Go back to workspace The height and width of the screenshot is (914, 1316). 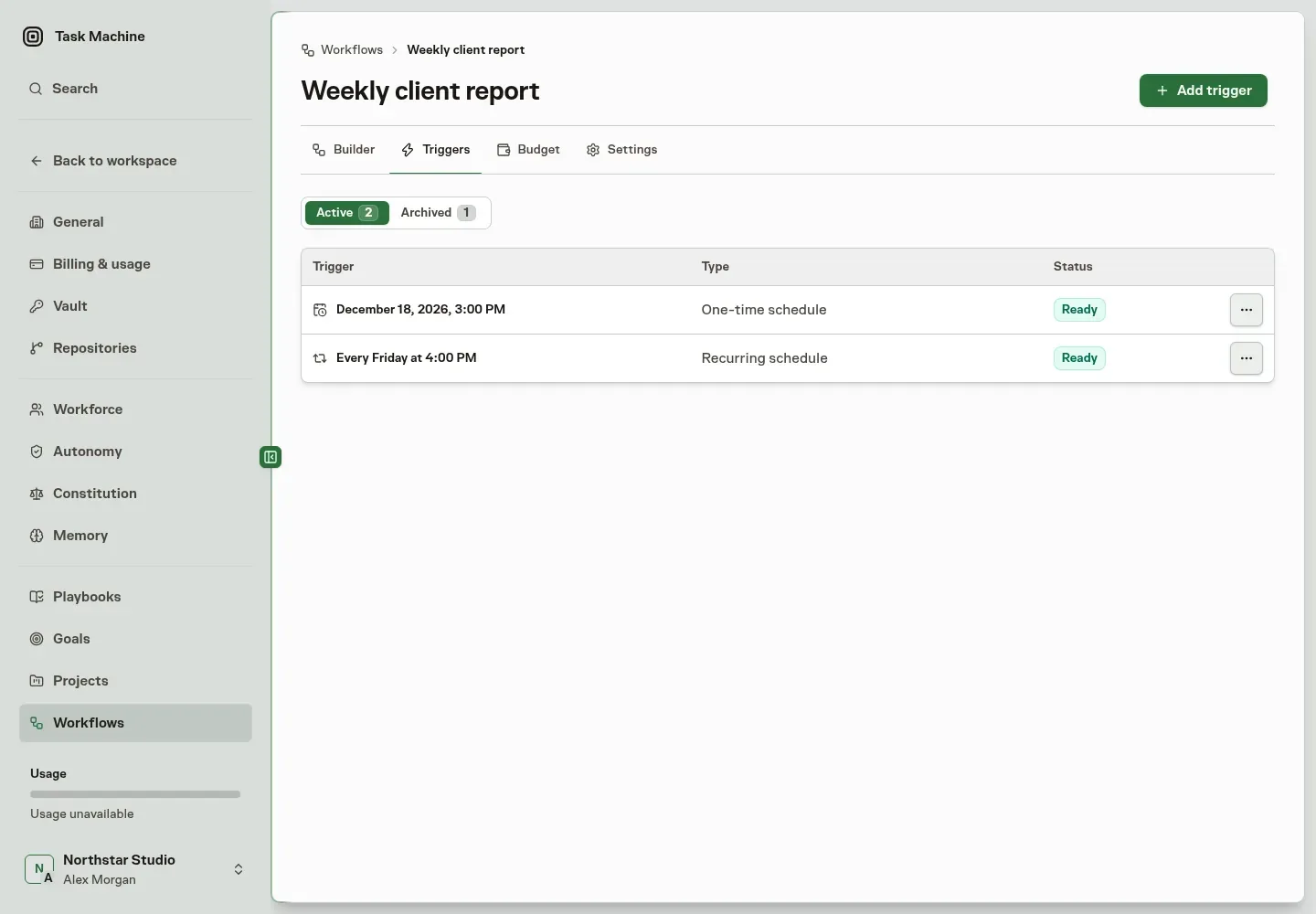pyautogui.click(x=135, y=161)
